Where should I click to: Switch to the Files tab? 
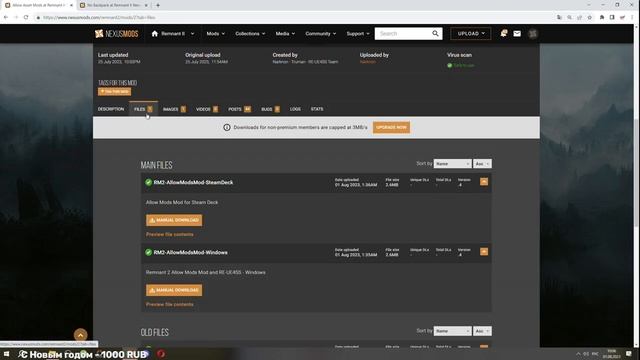(x=143, y=109)
